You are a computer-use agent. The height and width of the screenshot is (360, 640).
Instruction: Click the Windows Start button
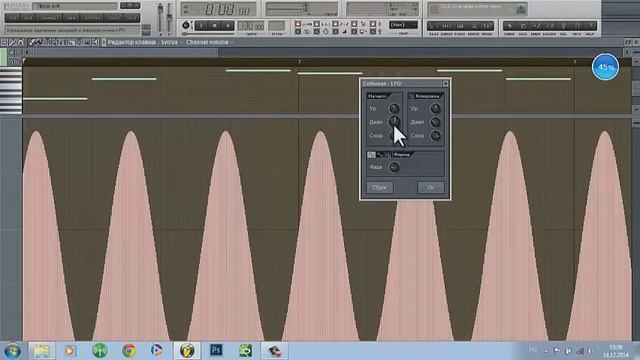[x=12, y=351]
